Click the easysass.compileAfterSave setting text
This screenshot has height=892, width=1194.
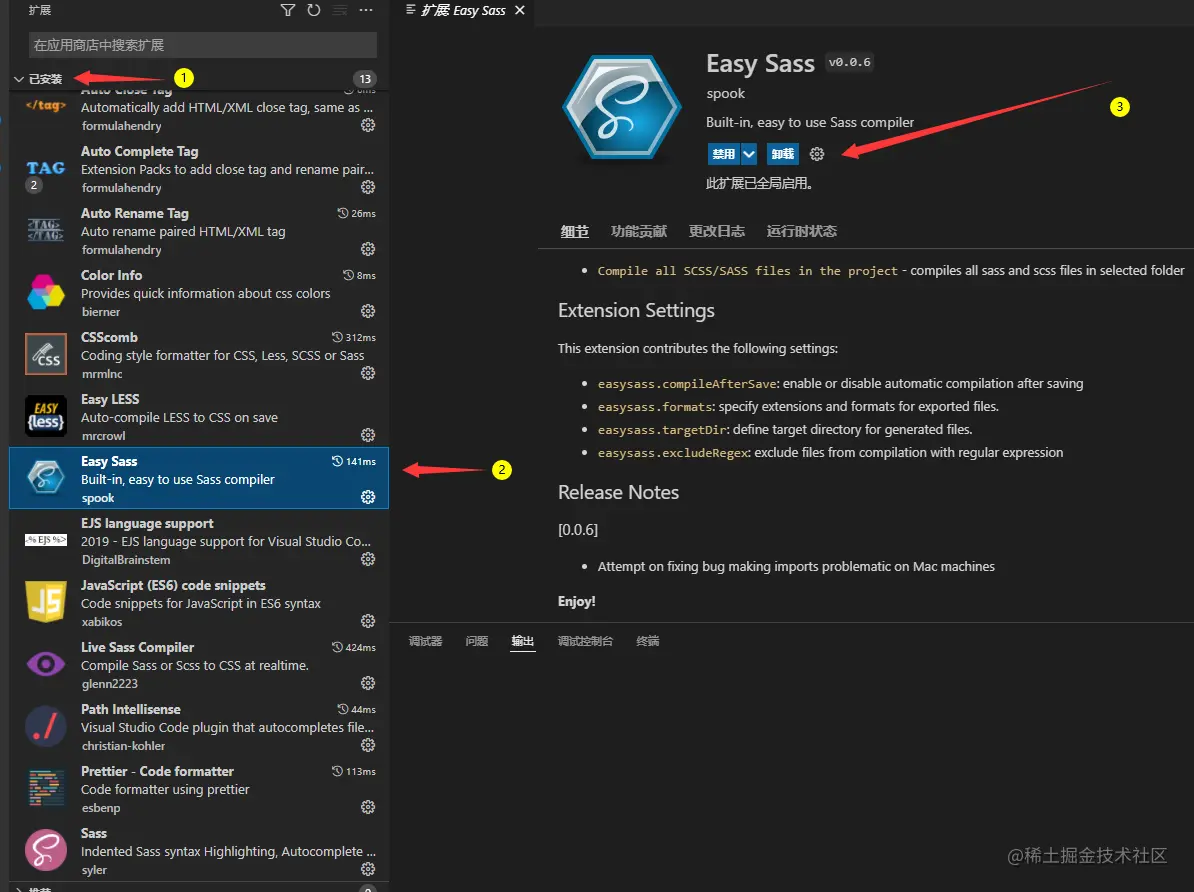click(x=687, y=384)
